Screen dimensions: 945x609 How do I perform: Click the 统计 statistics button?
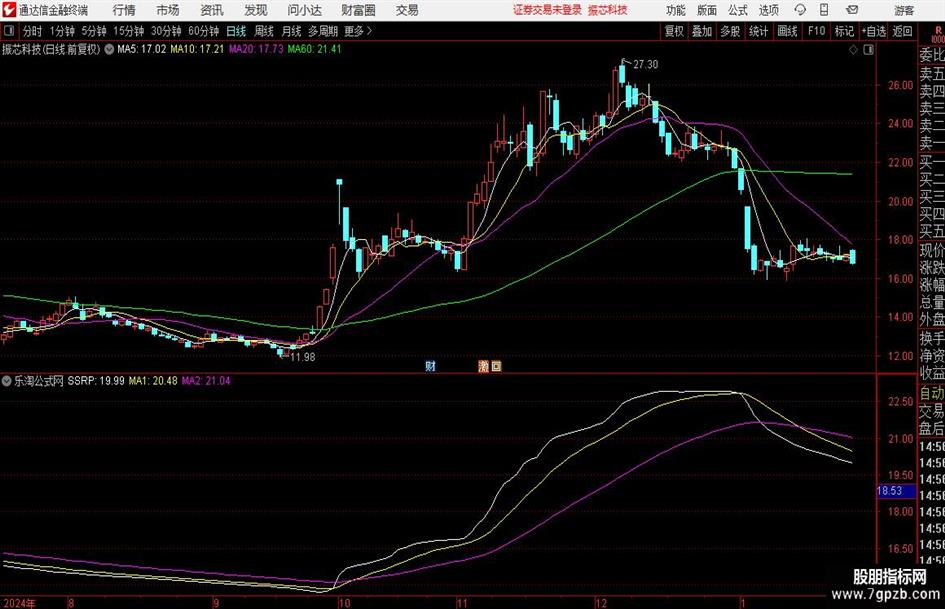758,31
